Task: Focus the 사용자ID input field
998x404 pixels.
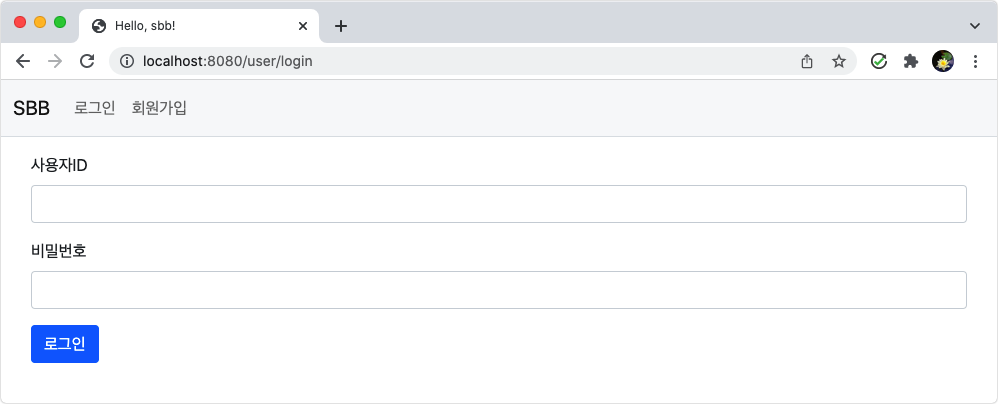Action: coord(499,204)
